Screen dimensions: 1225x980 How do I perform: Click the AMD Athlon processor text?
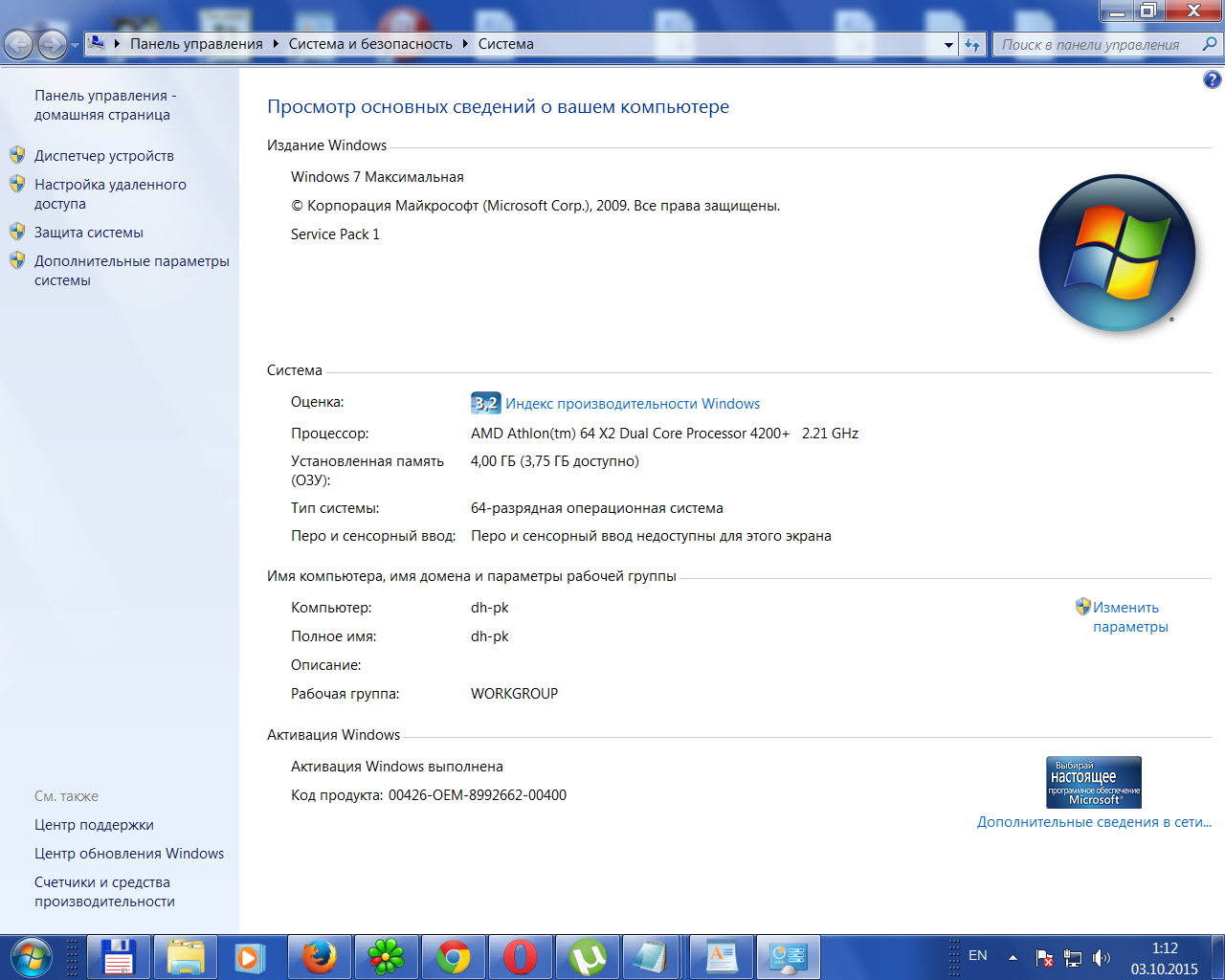coord(664,434)
